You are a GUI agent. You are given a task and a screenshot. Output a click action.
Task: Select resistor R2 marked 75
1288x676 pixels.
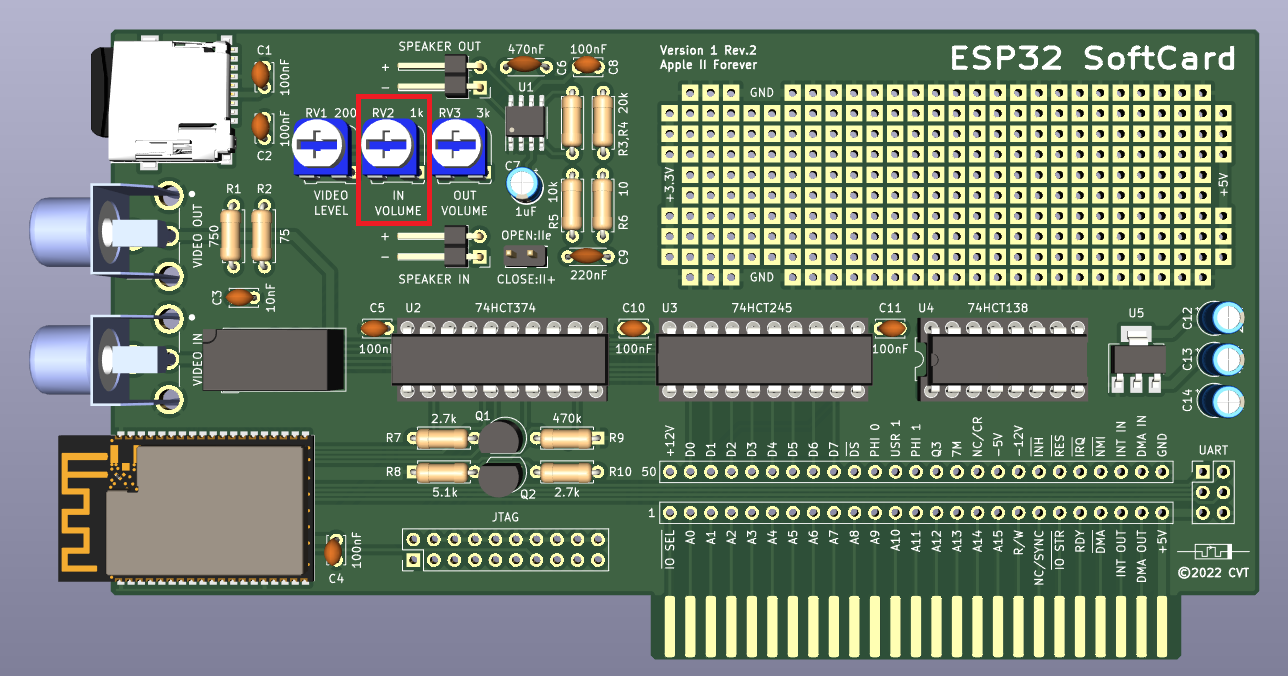262,235
